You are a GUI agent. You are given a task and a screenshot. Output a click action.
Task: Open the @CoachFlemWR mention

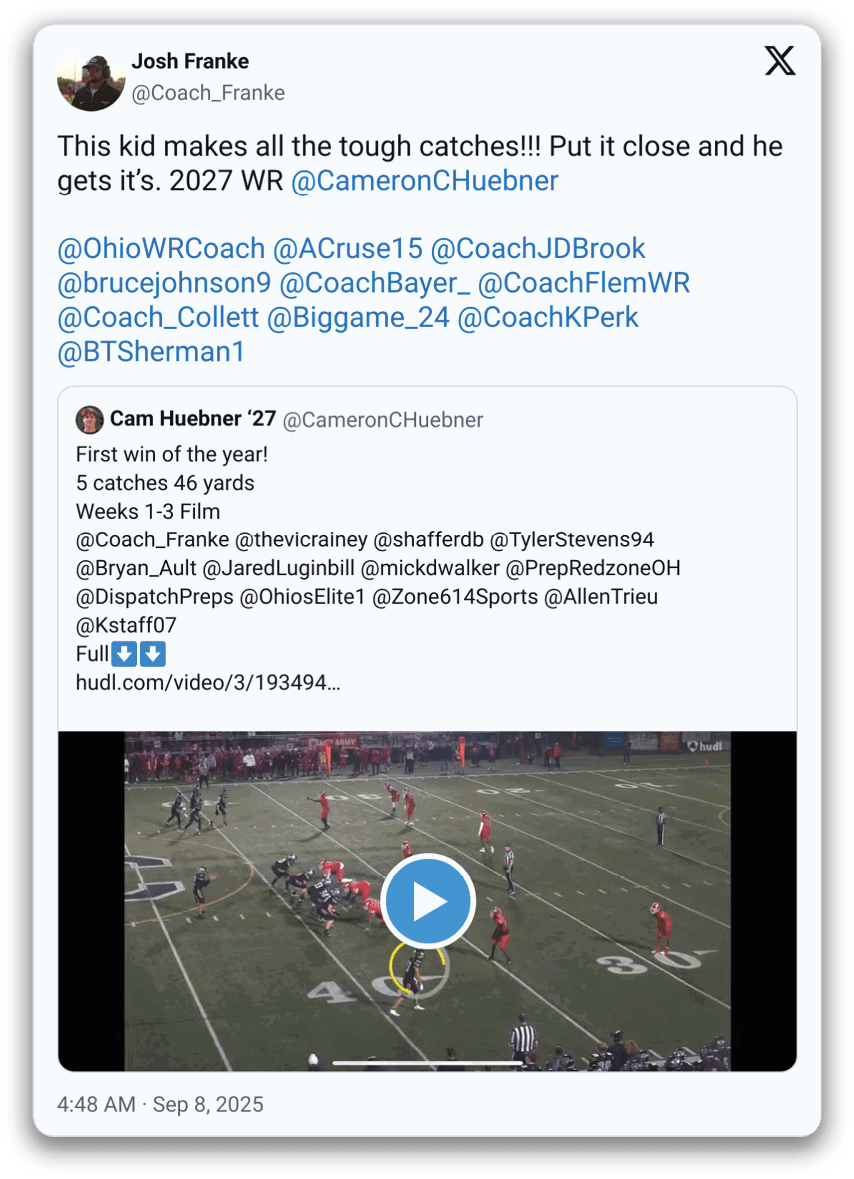click(584, 283)
